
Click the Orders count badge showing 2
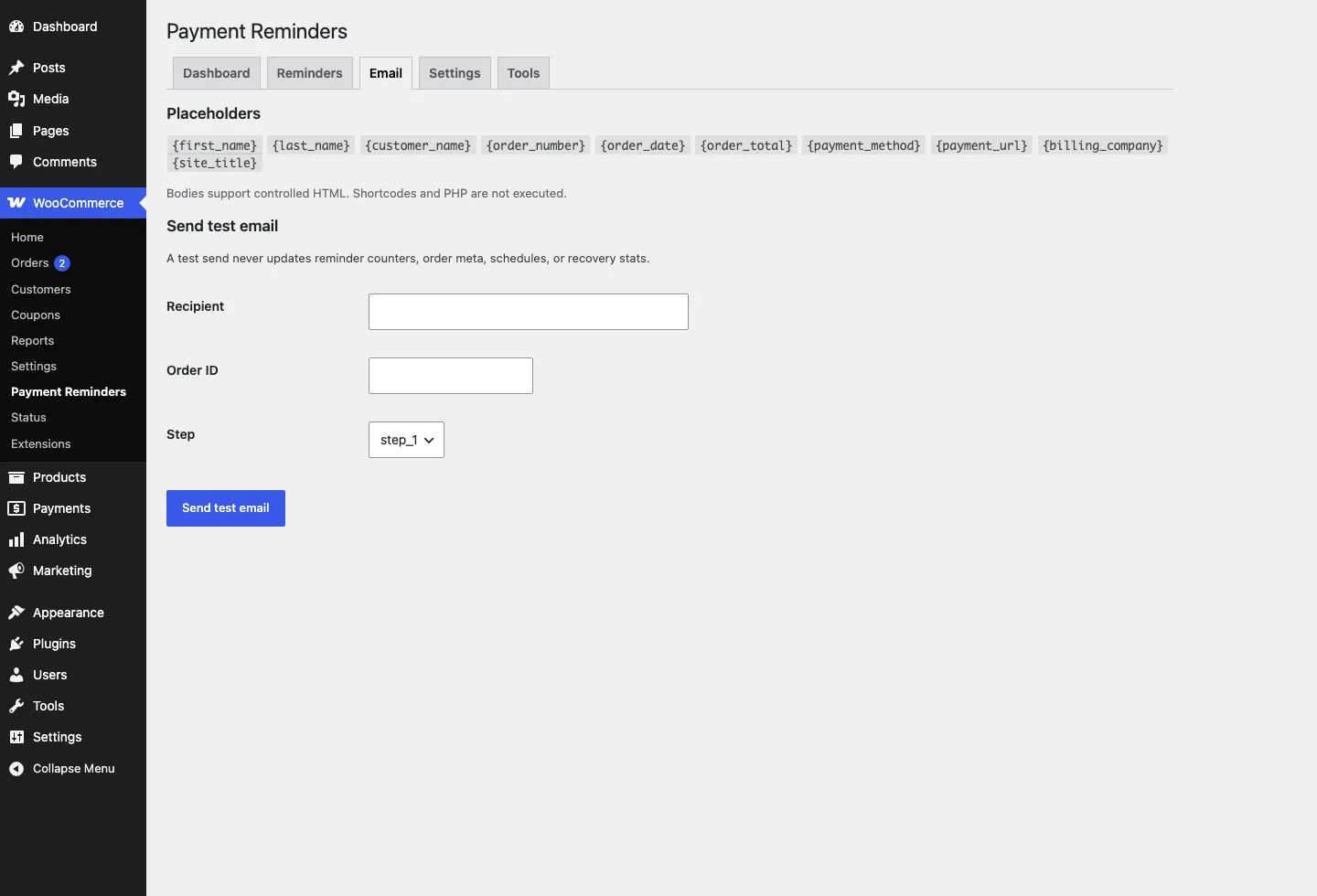click(x=62, y=263)
